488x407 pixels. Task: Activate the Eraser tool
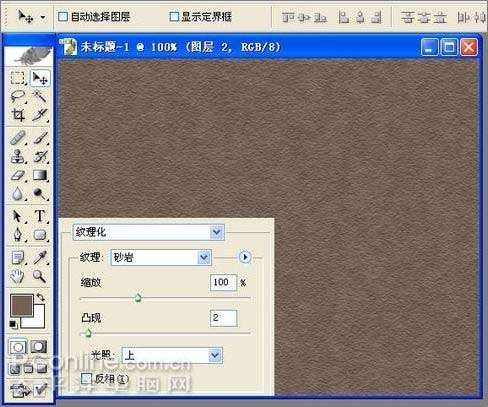click(x=18, y=175)
